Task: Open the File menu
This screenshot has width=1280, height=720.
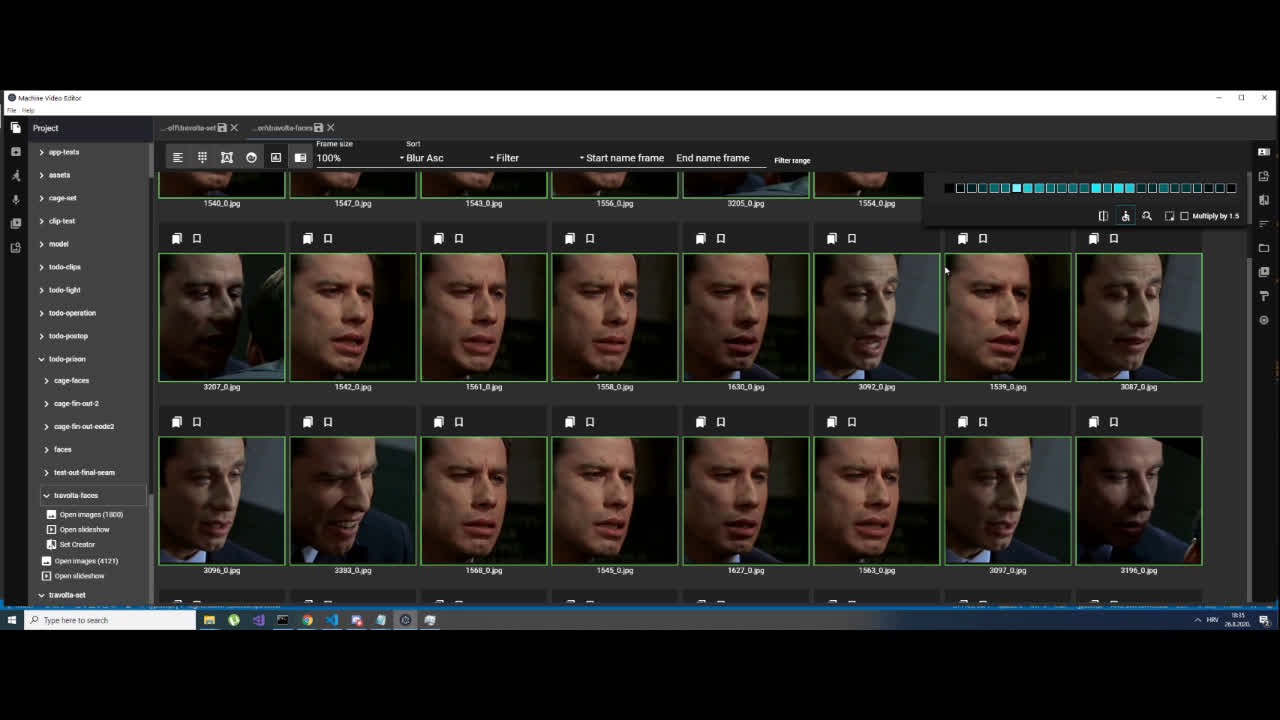Action: [x=11, y=110]
